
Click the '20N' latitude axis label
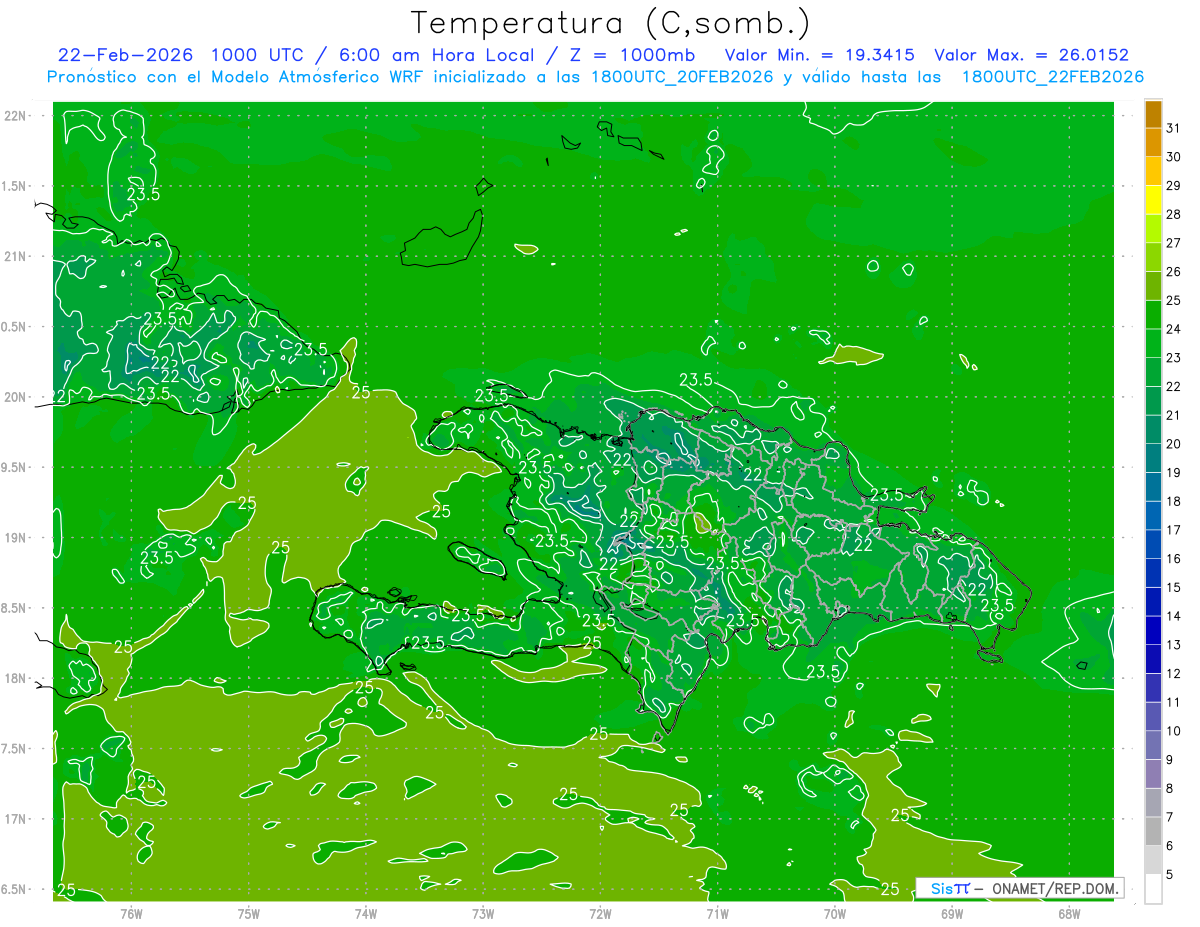tap(17, 397)
